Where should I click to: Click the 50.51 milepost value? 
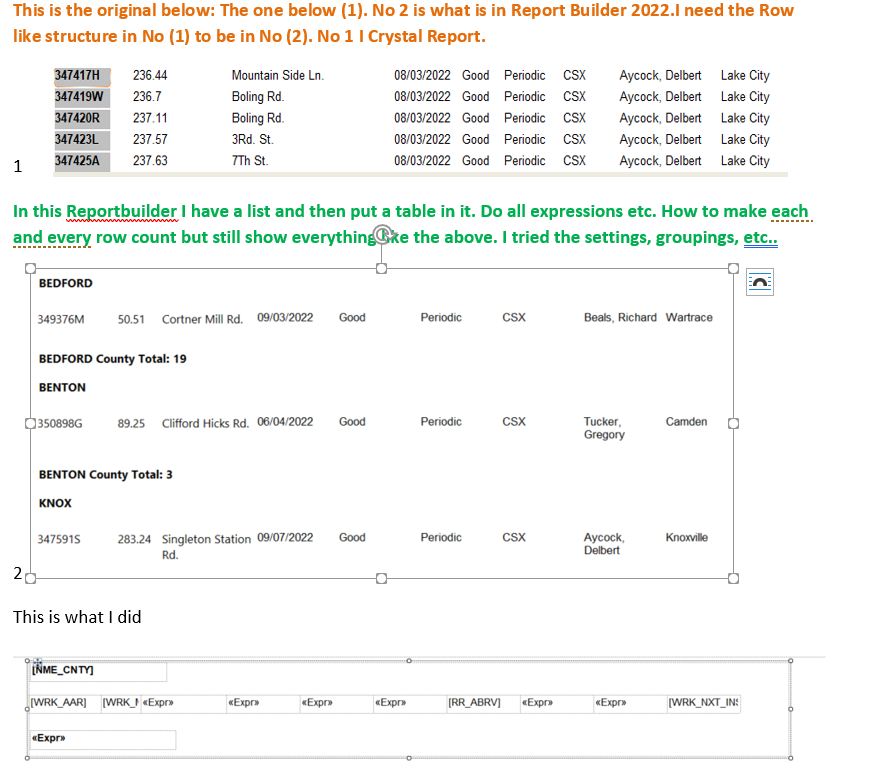coord(131,320)
